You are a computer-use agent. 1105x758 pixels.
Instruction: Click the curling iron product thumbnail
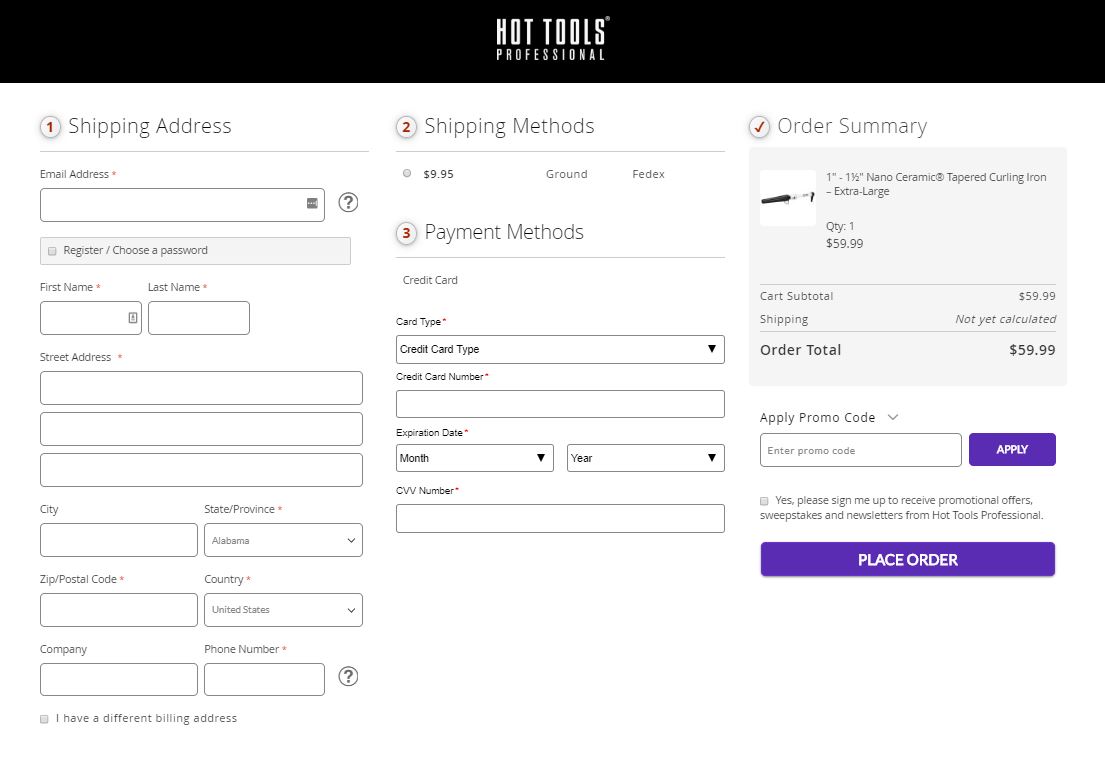788,198
